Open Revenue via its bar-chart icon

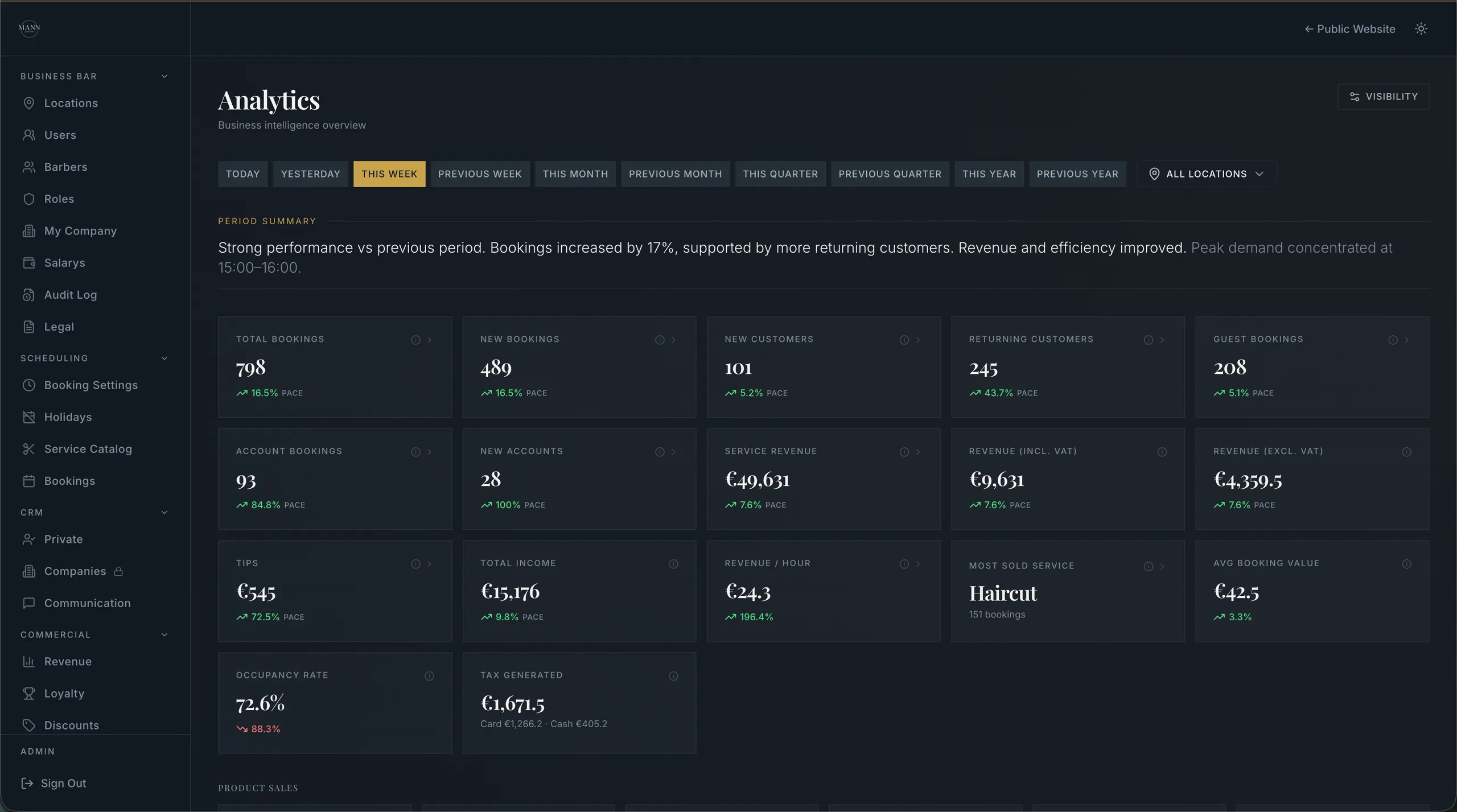(x=29, y=662)
